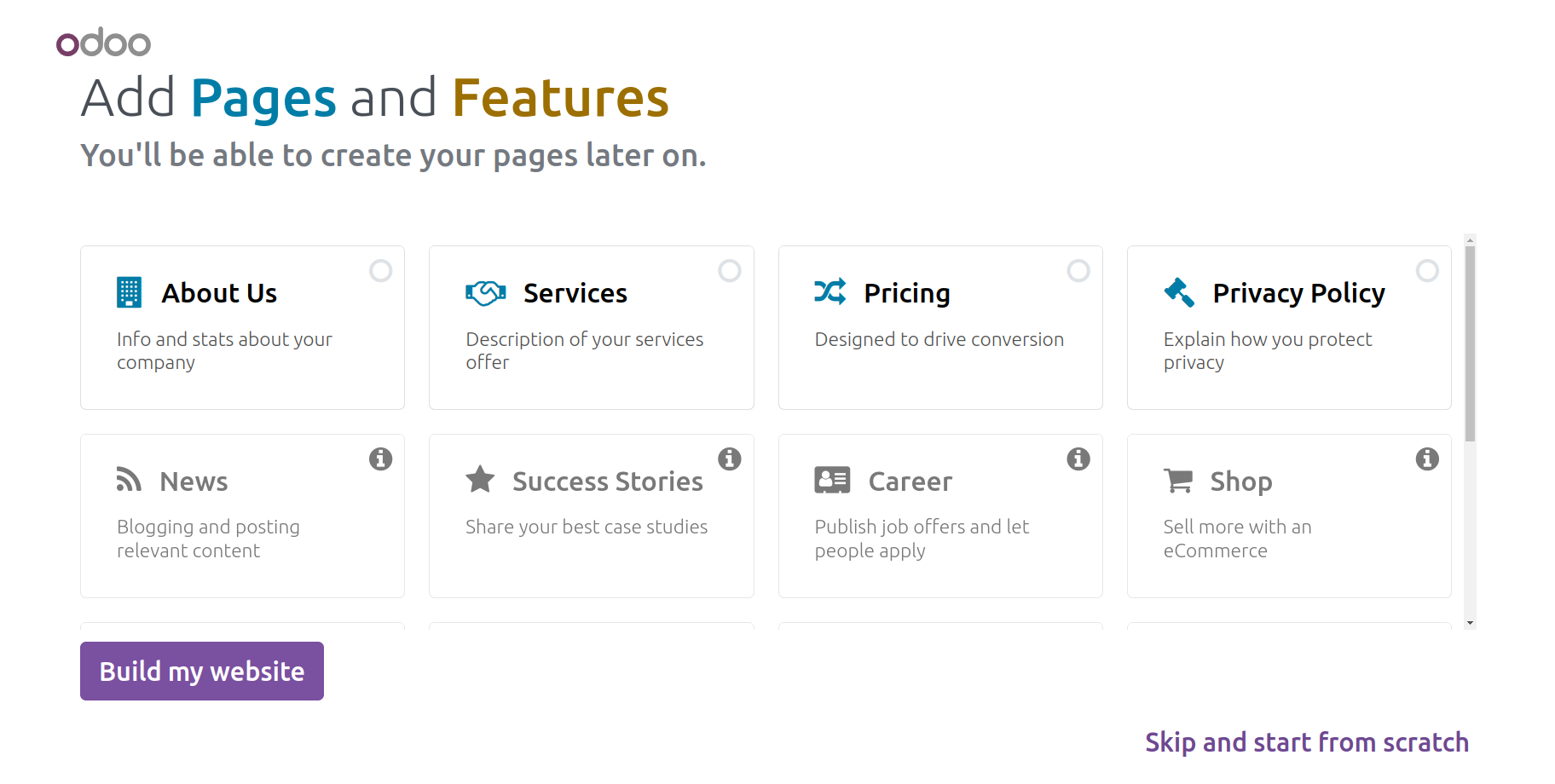
Task: Show info for the News feature
Action: pyautogui.click(x=380, y=459)
